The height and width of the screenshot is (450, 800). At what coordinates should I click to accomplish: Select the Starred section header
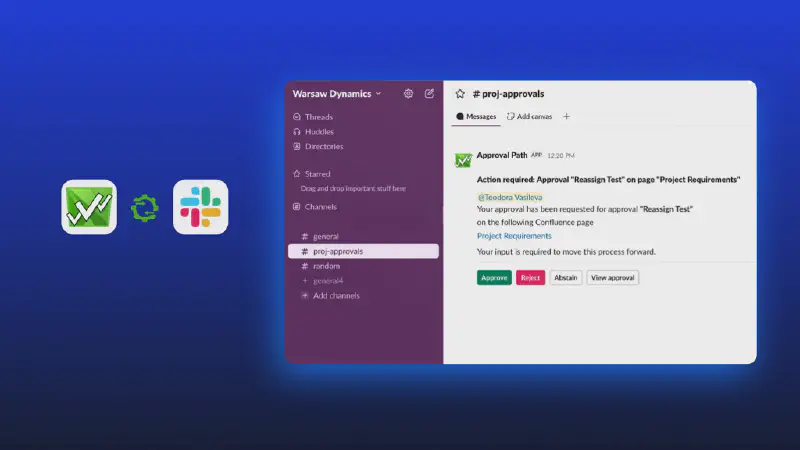coord(317,174)
